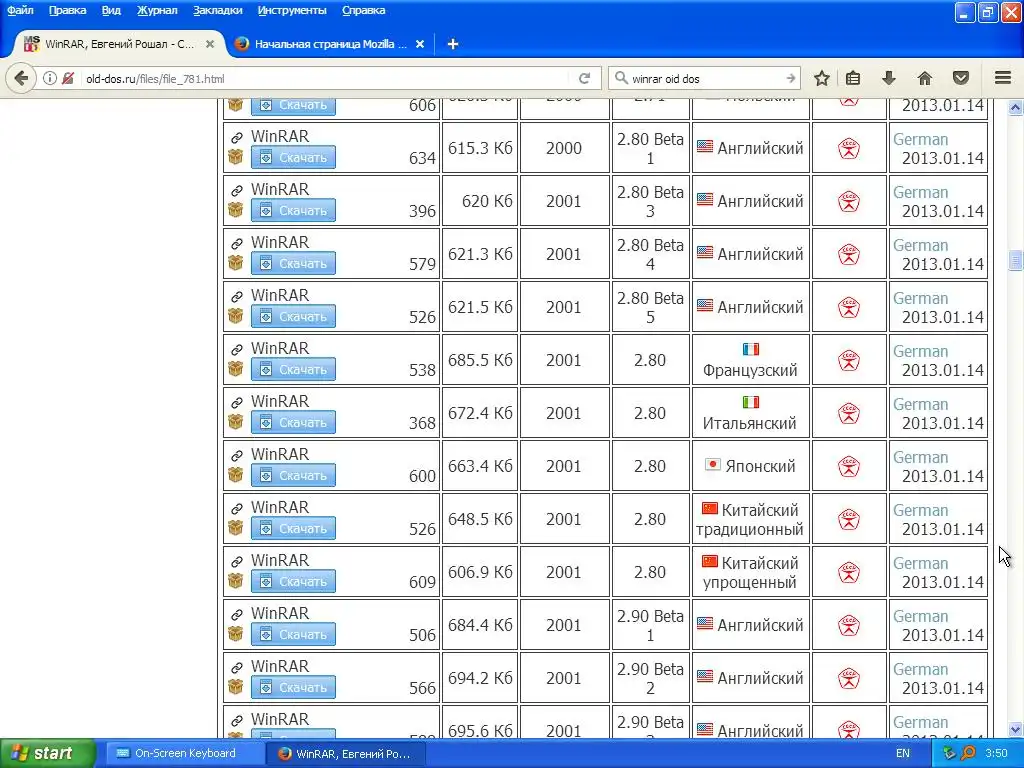Switch to On-Screen Keyboard taskbar item
The width and height of the screenshot is (1024, 768).
click(185, 753)
